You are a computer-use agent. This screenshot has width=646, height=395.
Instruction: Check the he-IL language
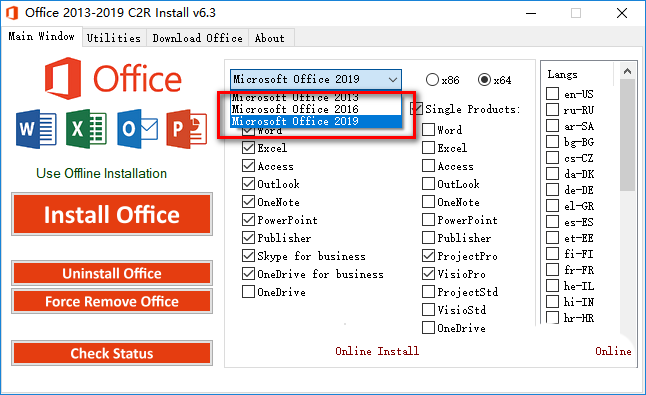552,285
